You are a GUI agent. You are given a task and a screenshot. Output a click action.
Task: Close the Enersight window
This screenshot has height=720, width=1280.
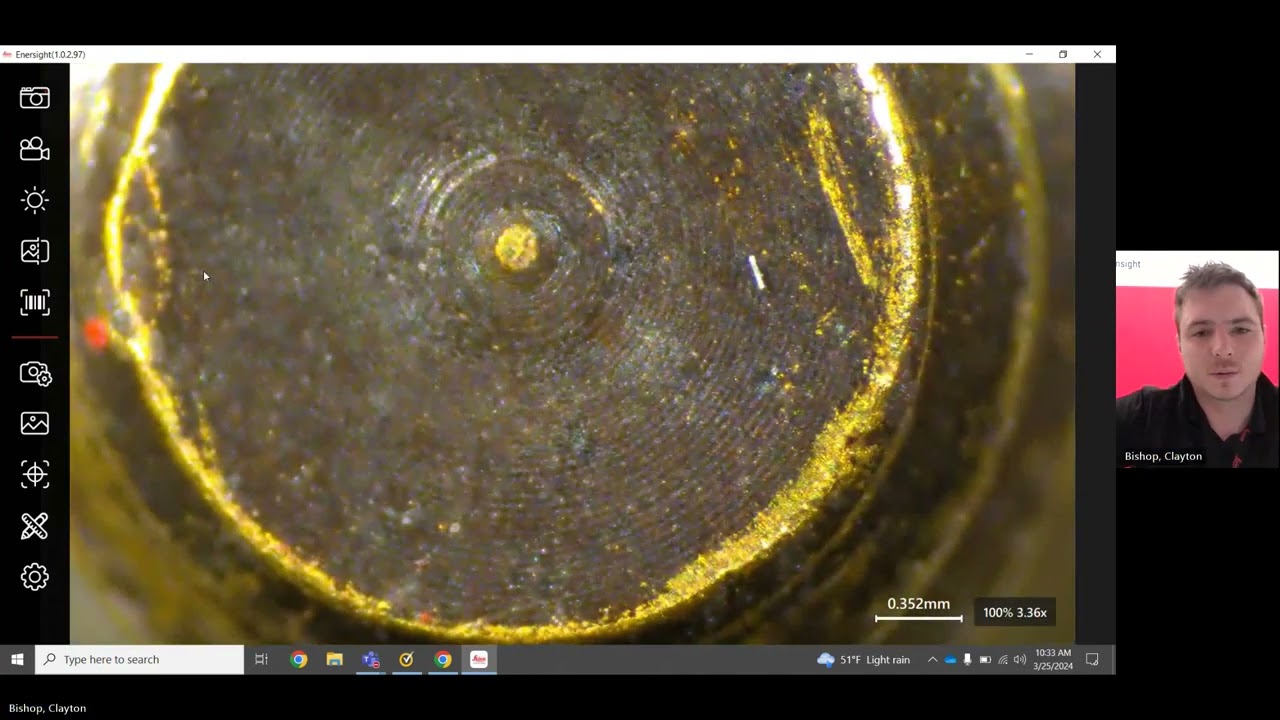1097,54
